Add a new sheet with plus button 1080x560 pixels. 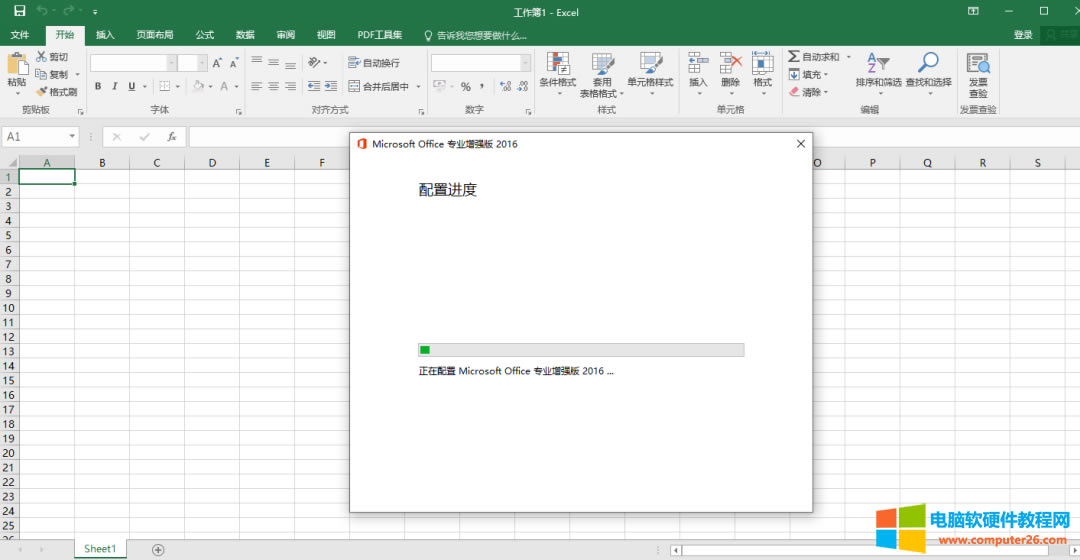(x=158, y=549)
